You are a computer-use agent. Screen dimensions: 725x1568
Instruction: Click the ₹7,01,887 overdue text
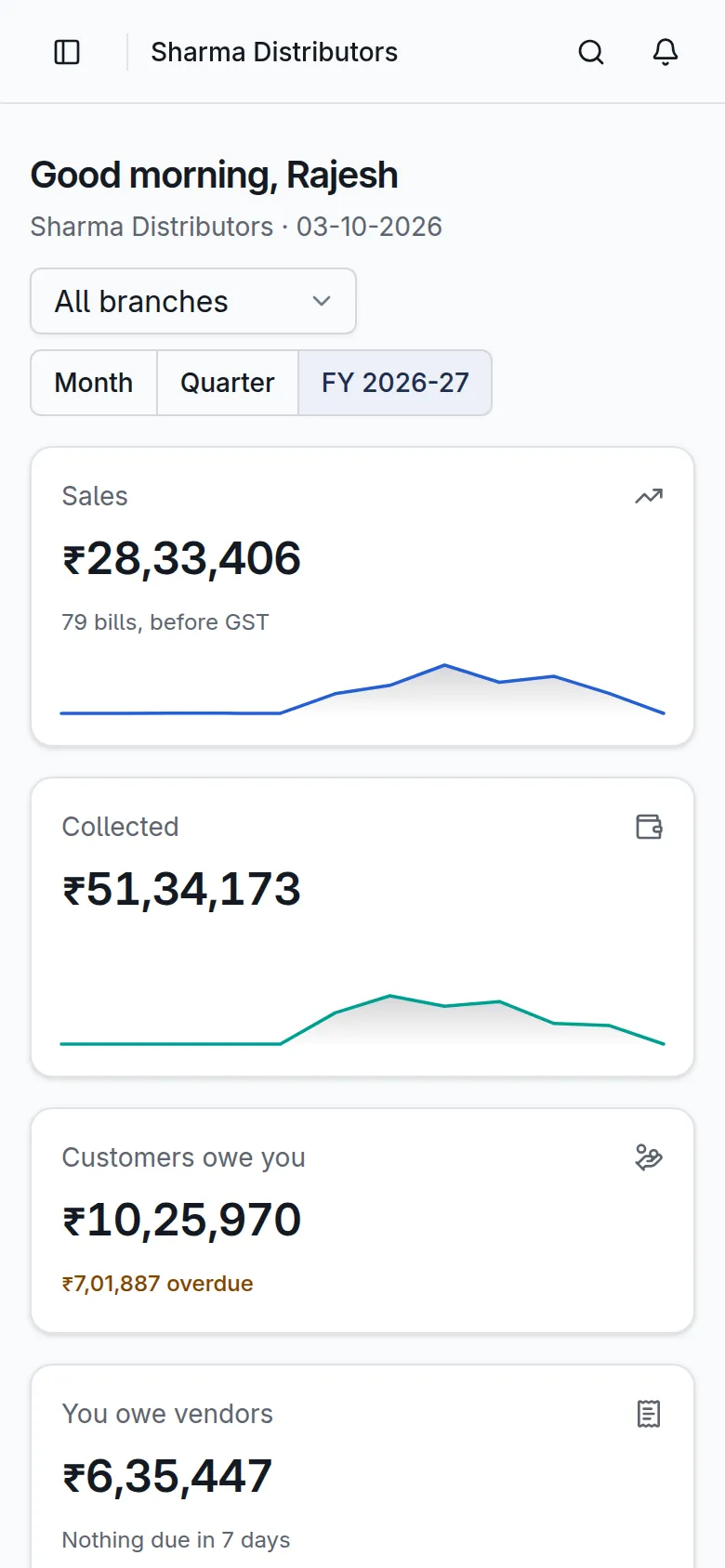pos(157,1284)
